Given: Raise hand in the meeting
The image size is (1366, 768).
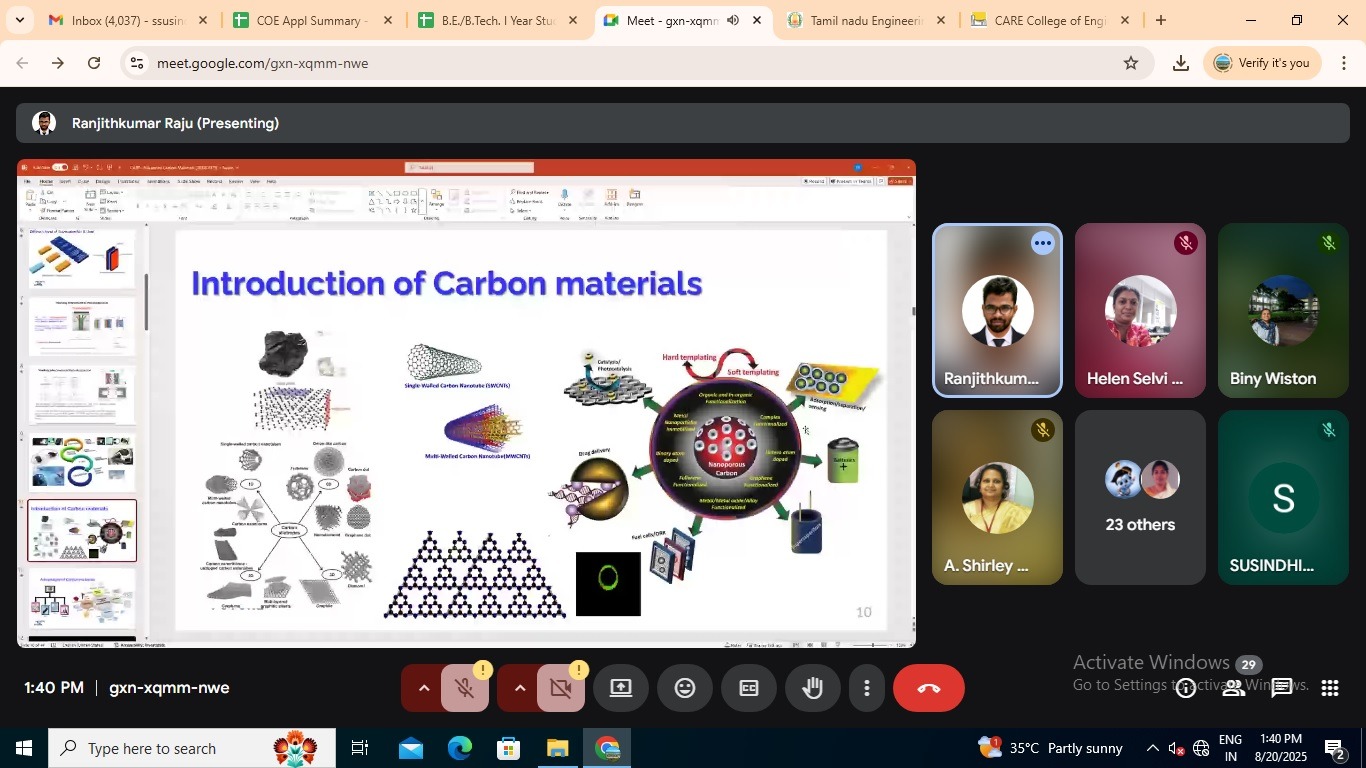Looking at the screenshot, I should point(812,688).
